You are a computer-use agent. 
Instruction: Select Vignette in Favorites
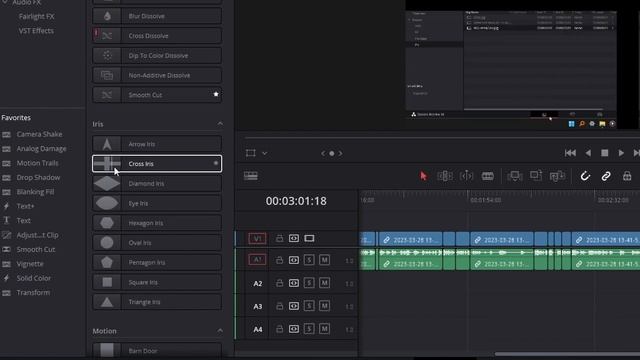pyautogui.click(x=30, y=264)
